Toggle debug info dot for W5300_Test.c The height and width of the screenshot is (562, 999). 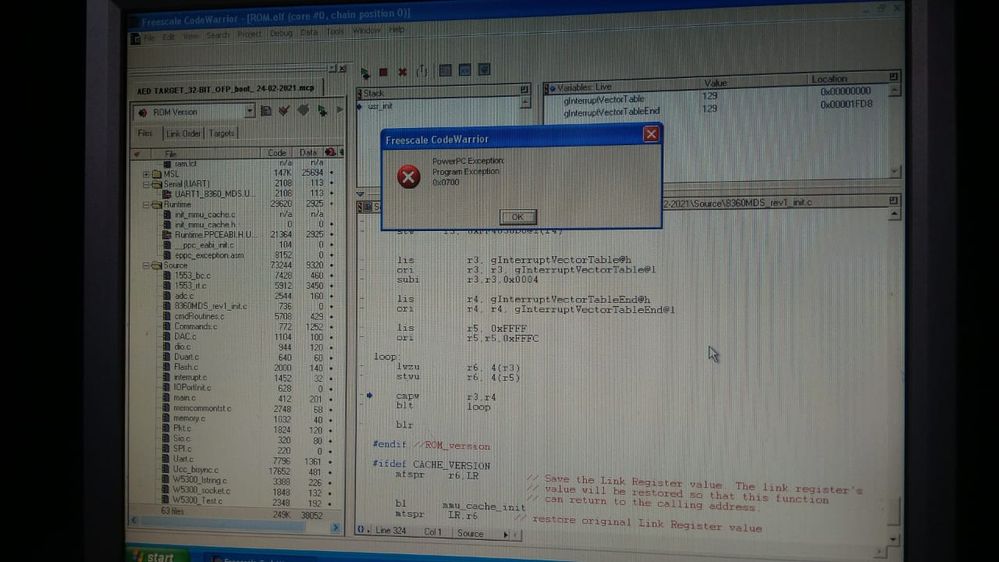click(x=330, y=503)
